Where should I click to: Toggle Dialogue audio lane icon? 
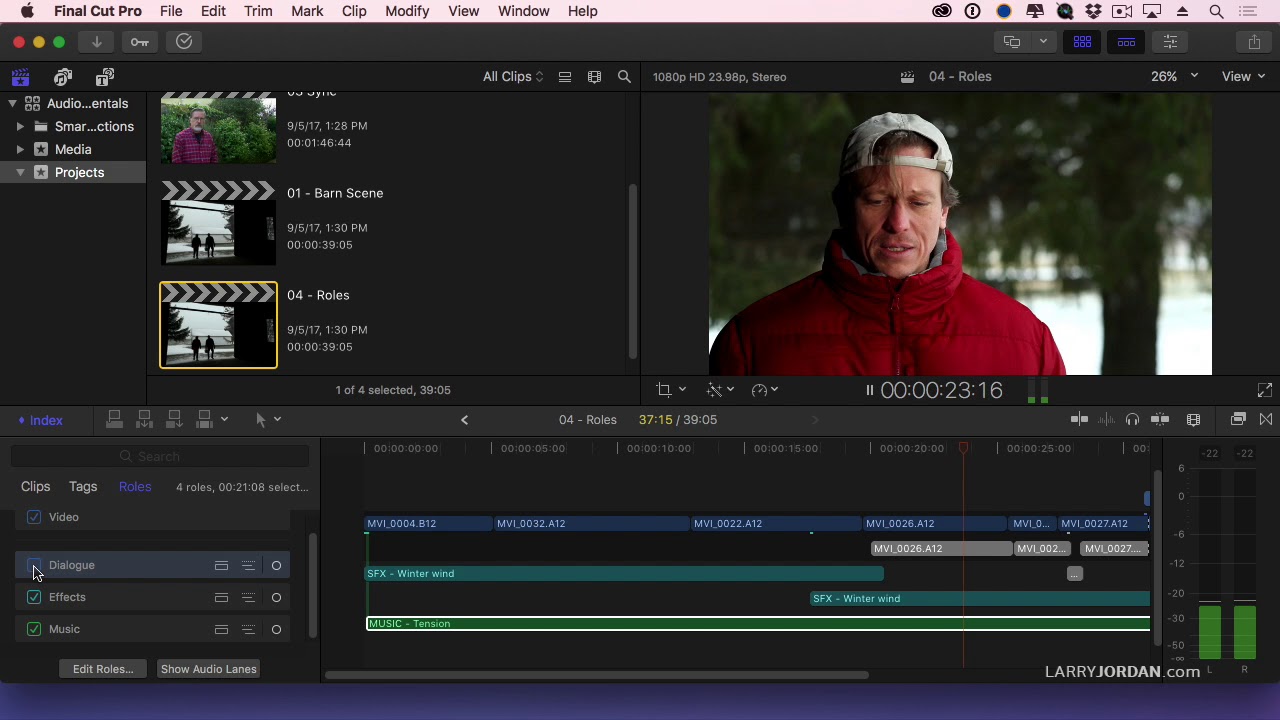[x=221, y=565]
